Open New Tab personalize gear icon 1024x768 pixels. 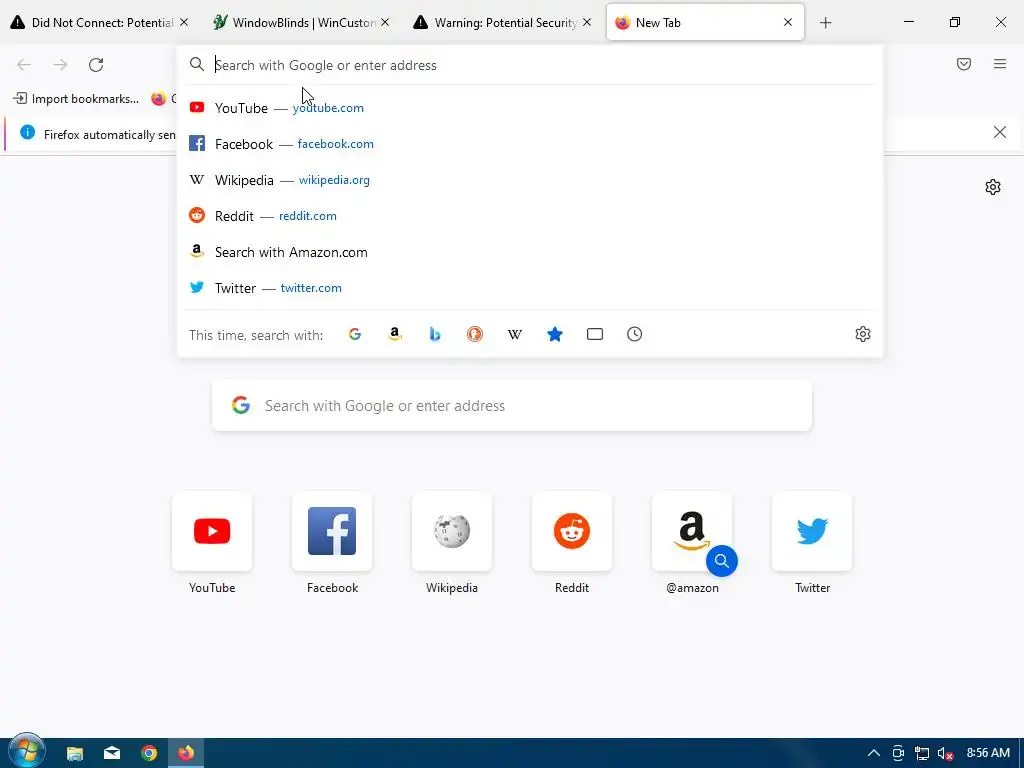(993, 187)
